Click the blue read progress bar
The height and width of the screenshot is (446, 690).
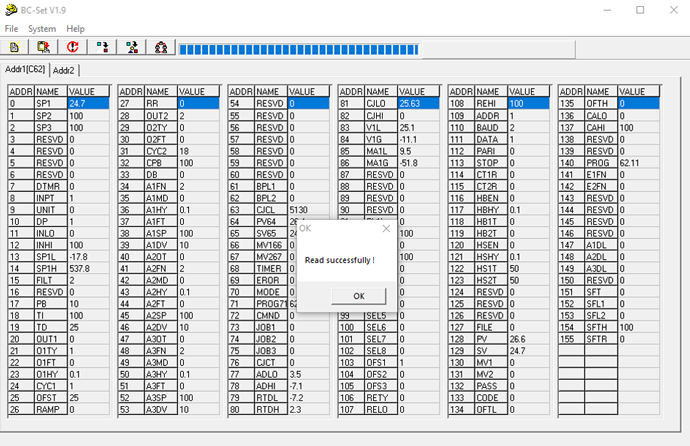coord(299,49)
